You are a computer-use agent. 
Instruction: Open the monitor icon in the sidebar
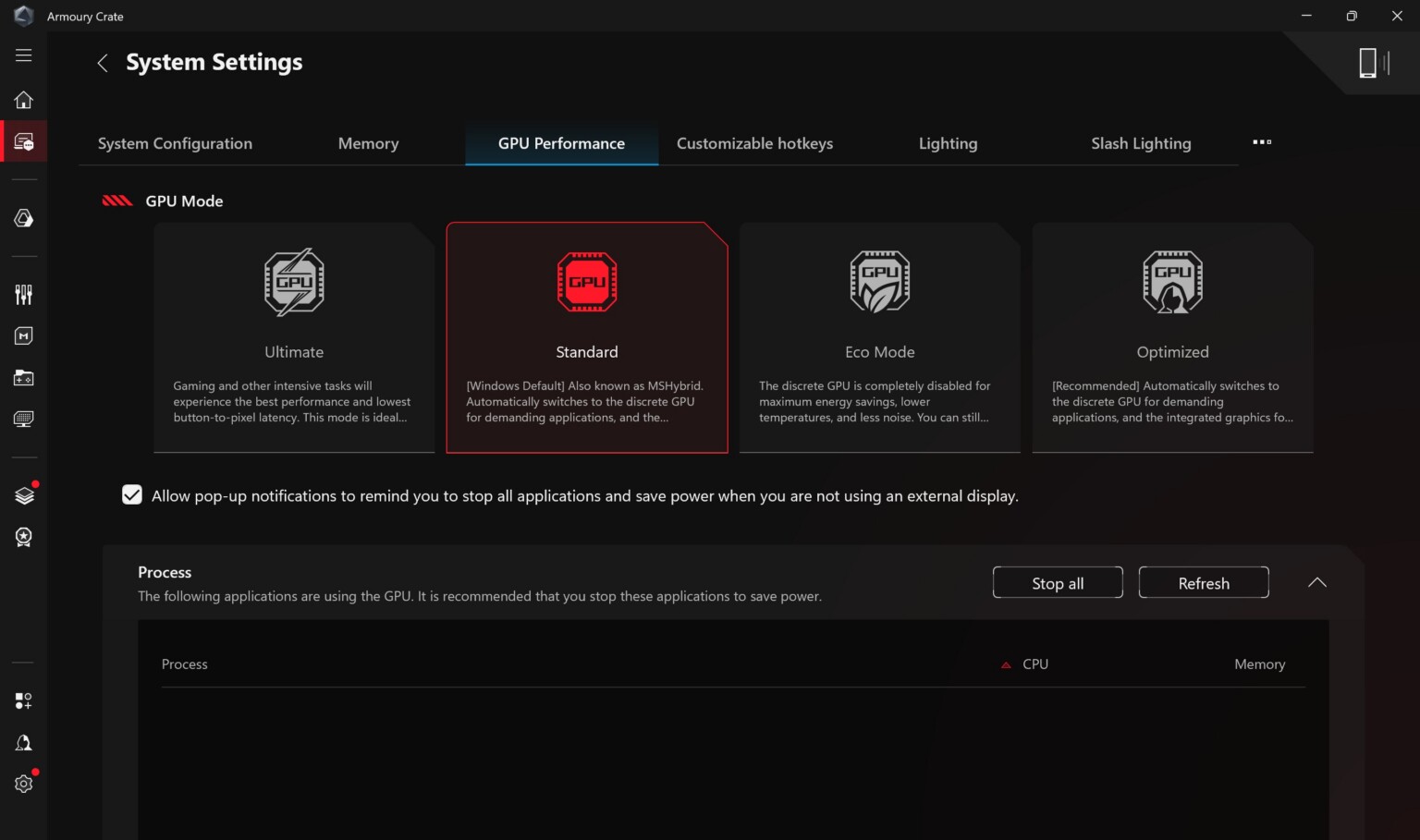(x=24, y=420)
